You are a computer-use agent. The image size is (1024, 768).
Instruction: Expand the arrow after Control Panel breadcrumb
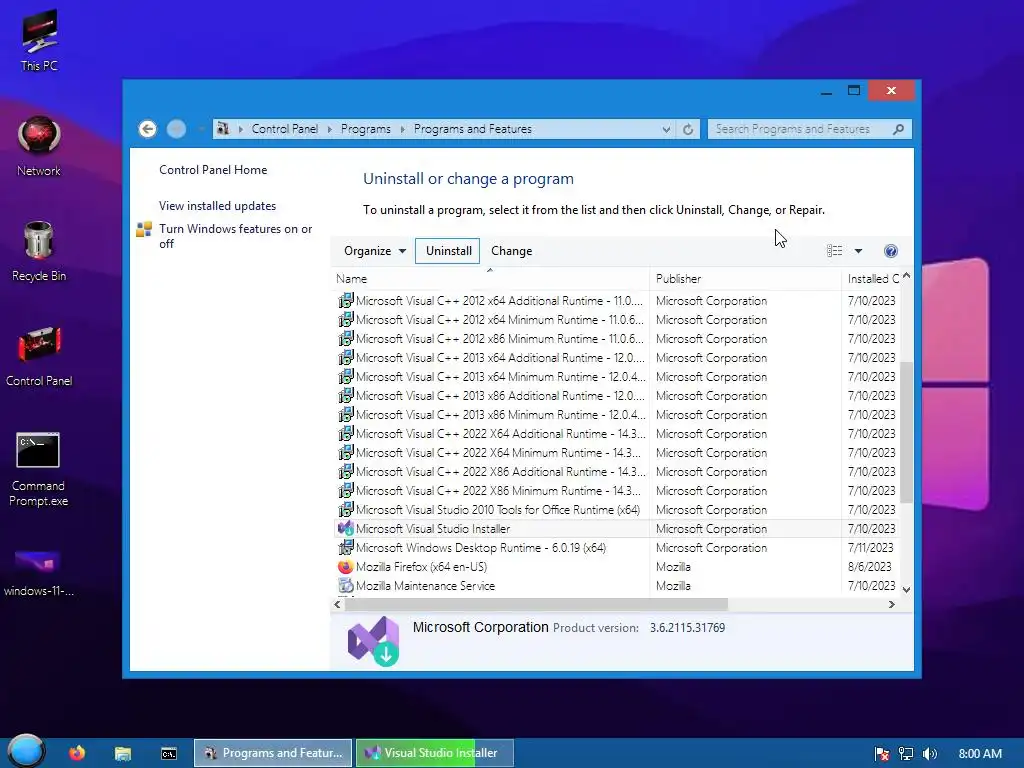[x=329, y=129]
